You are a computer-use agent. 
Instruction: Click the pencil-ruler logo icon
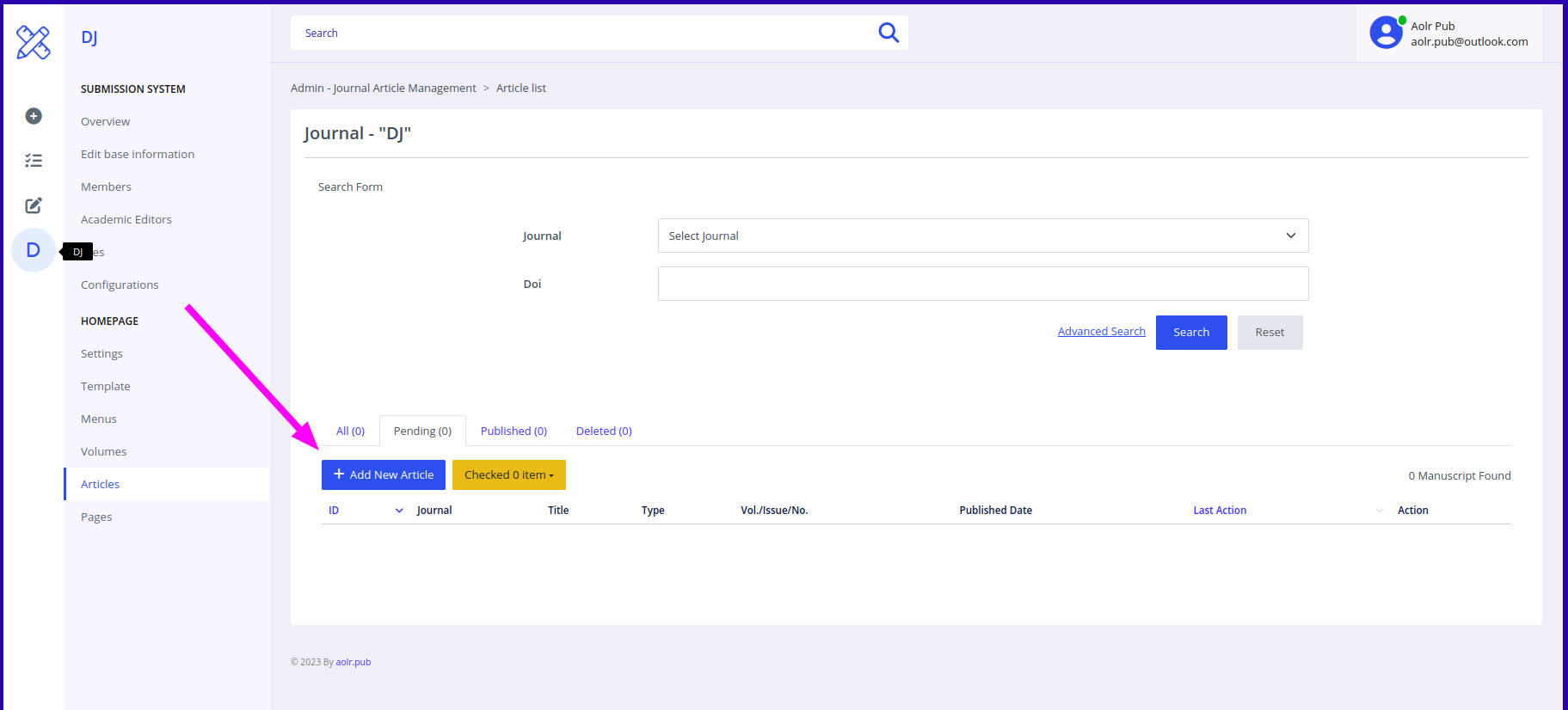pyautogui.click(x=34, y=42)
